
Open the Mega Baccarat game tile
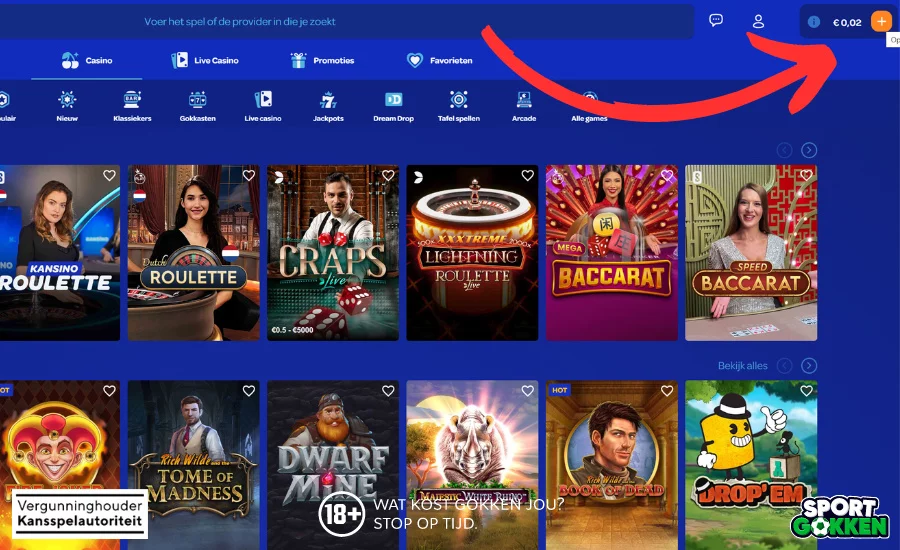pyautogui.click(x=612, y=253)
